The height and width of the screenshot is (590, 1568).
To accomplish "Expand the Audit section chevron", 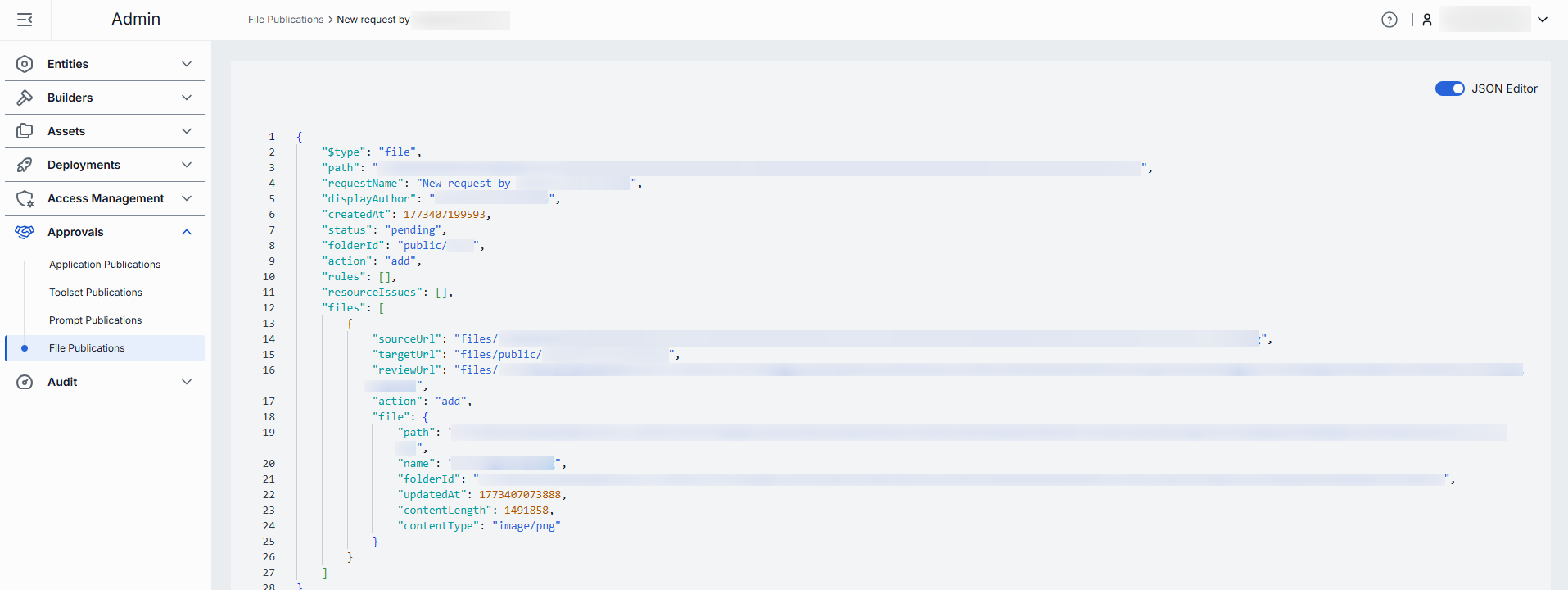I will click(187, 382).
